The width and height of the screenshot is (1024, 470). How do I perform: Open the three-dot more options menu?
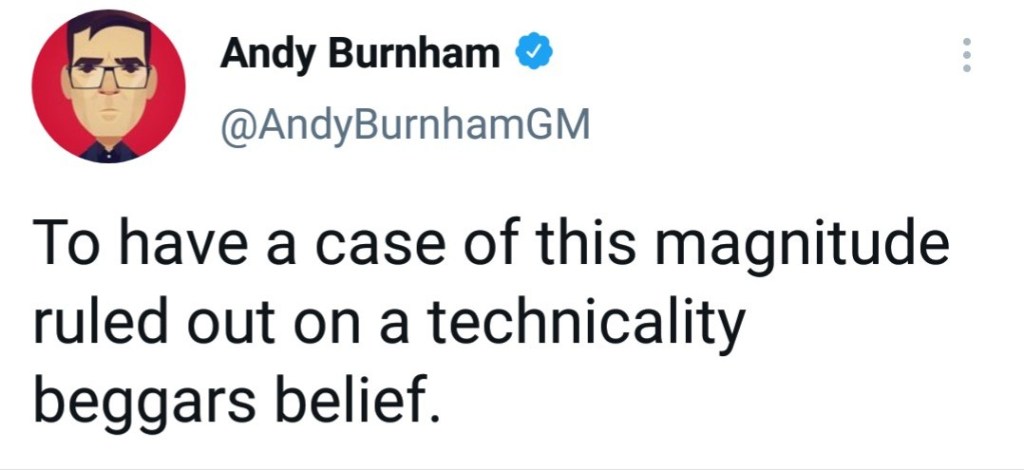[x=965, y=55]
